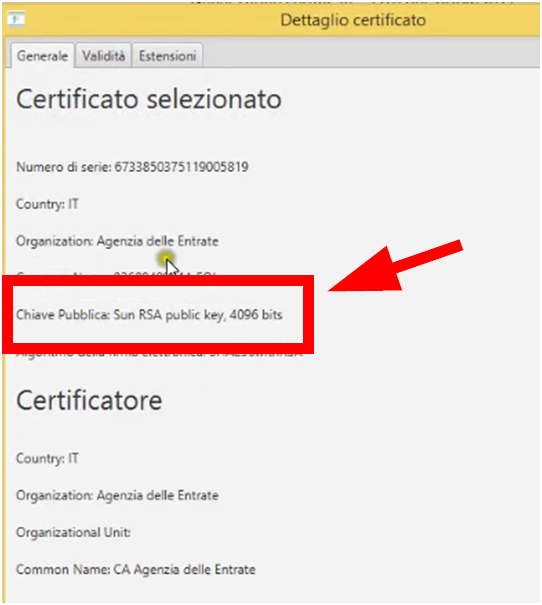Click the 'Organizational Unit:' line
The width and height of the screenshot is (542, 605).
73,532
